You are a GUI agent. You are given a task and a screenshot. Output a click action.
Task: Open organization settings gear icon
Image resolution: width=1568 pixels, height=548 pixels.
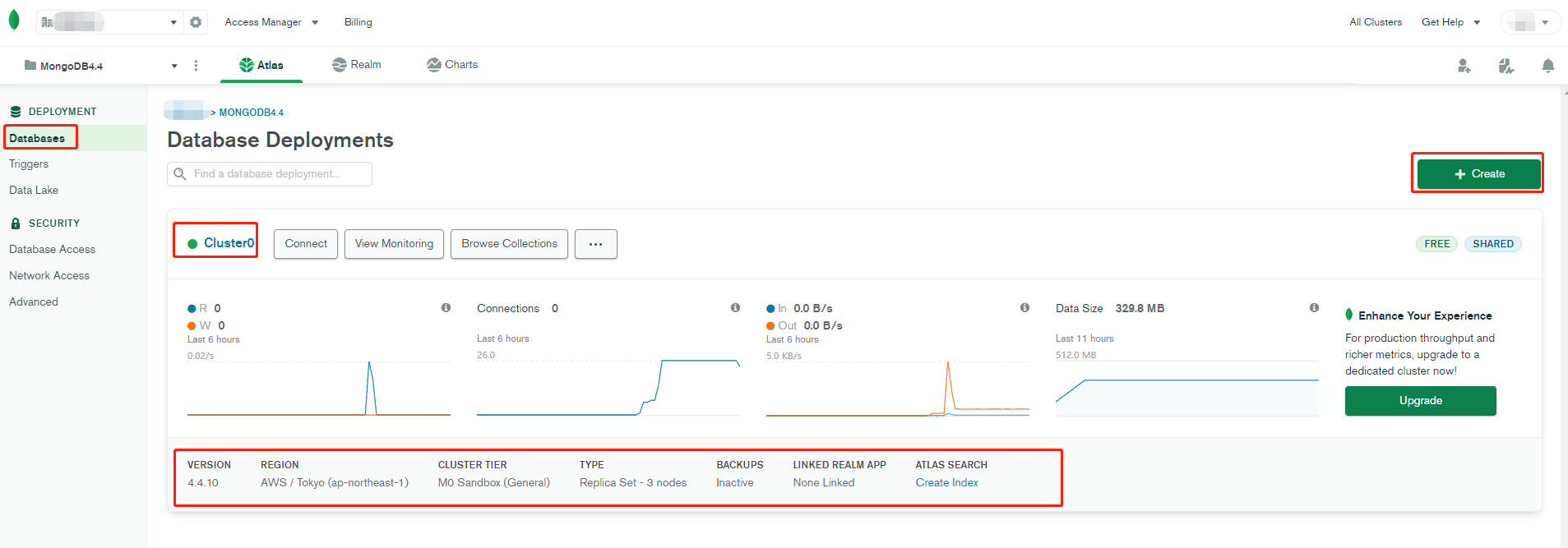[x=196, y=22]
